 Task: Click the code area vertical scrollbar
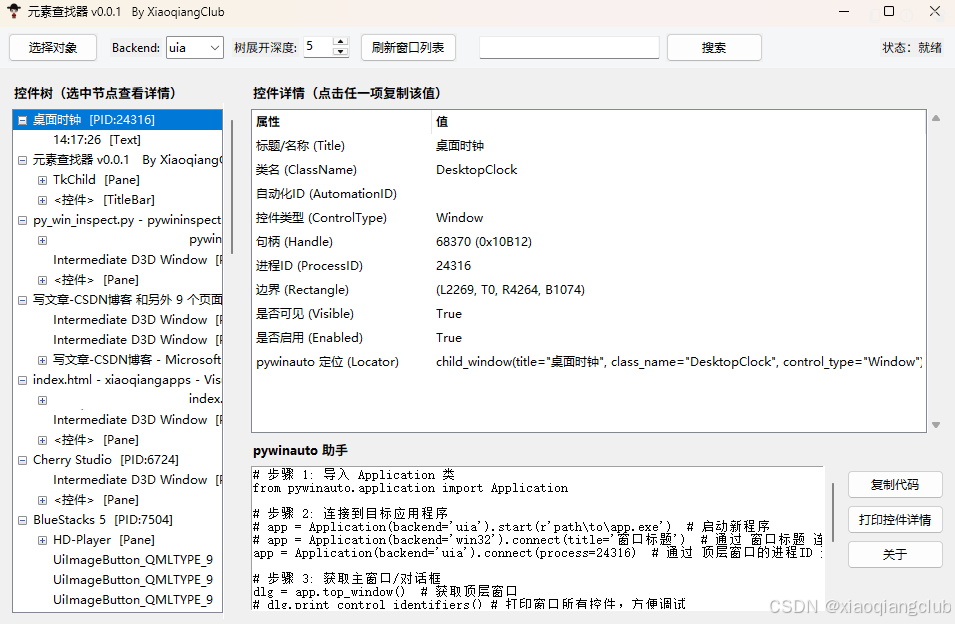(833, 513)
